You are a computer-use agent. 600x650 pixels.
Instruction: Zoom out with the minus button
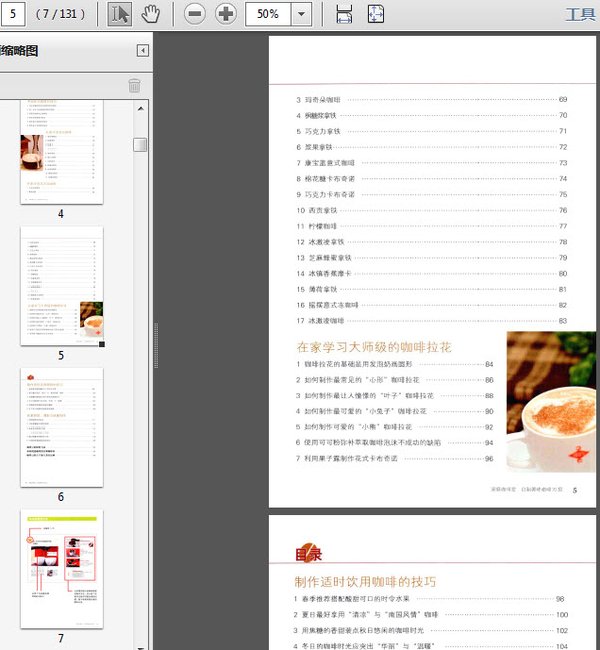click(194, 14)
